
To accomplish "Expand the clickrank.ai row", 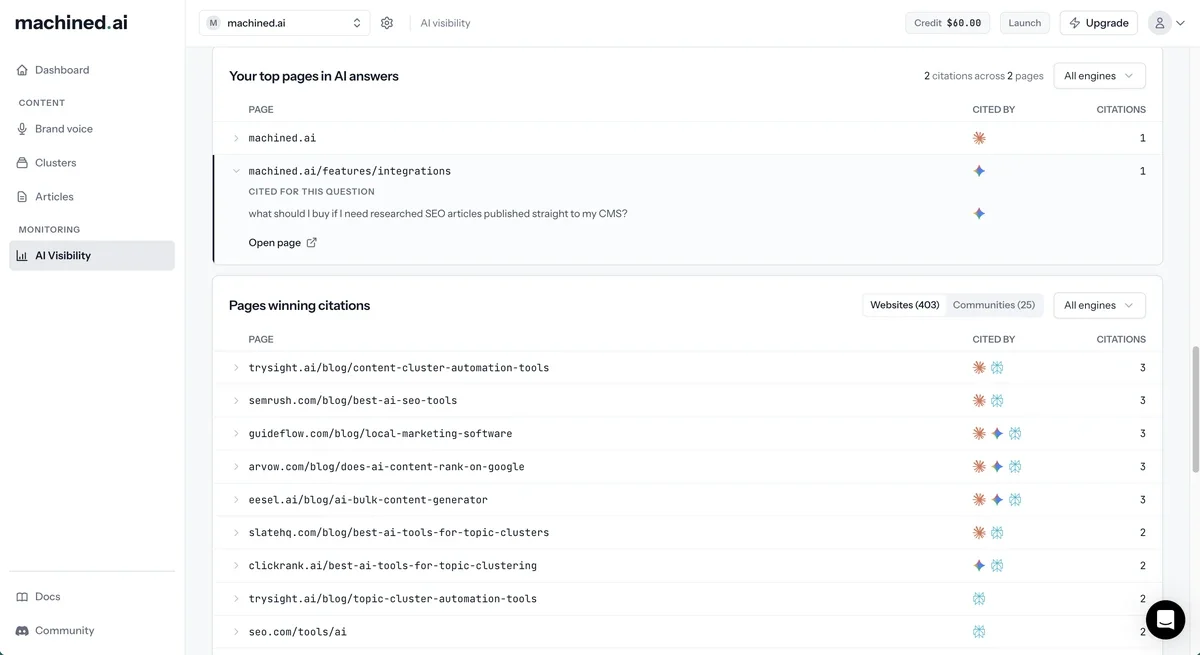I will tap(236, 565).
